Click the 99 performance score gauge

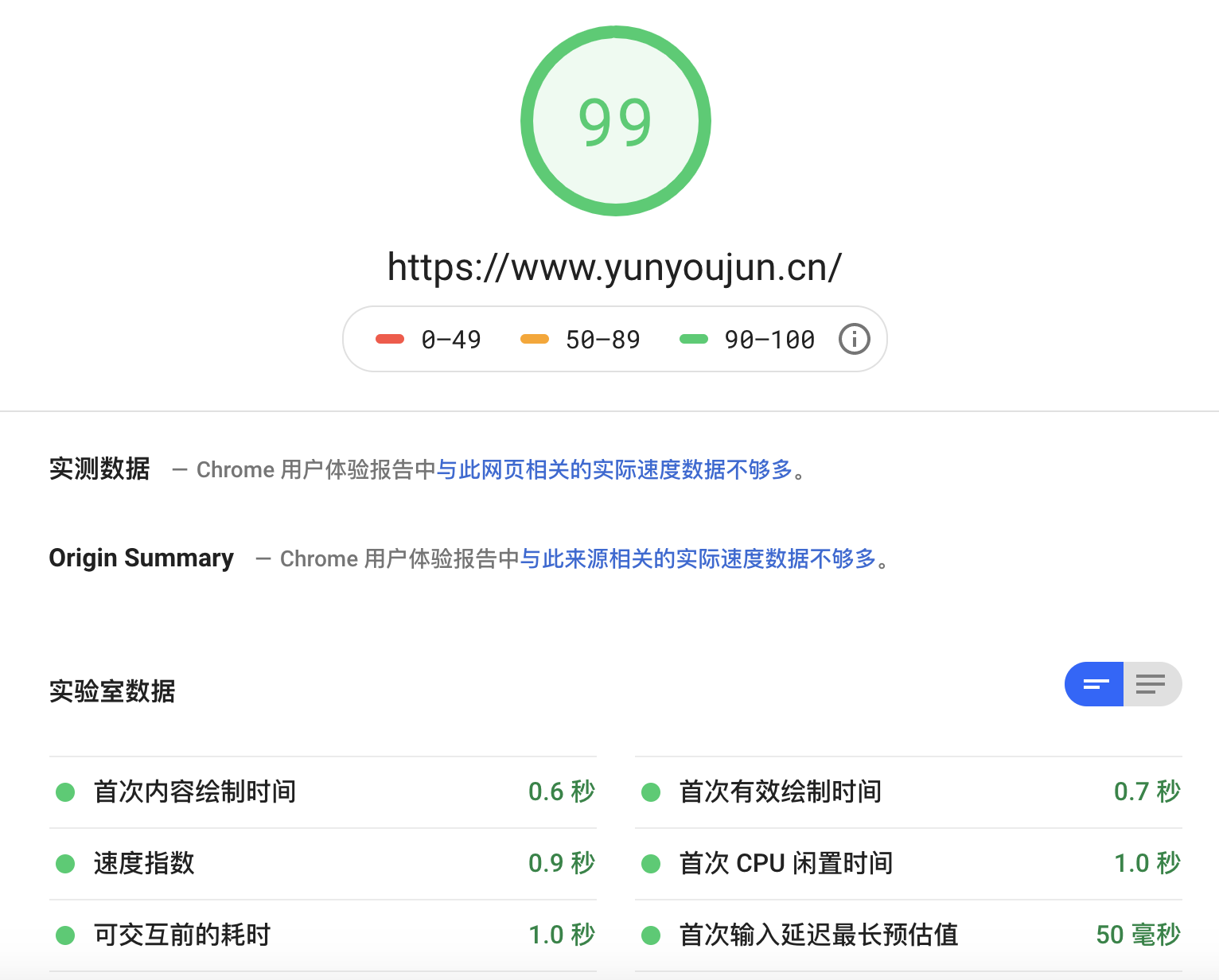coord(616,121)
